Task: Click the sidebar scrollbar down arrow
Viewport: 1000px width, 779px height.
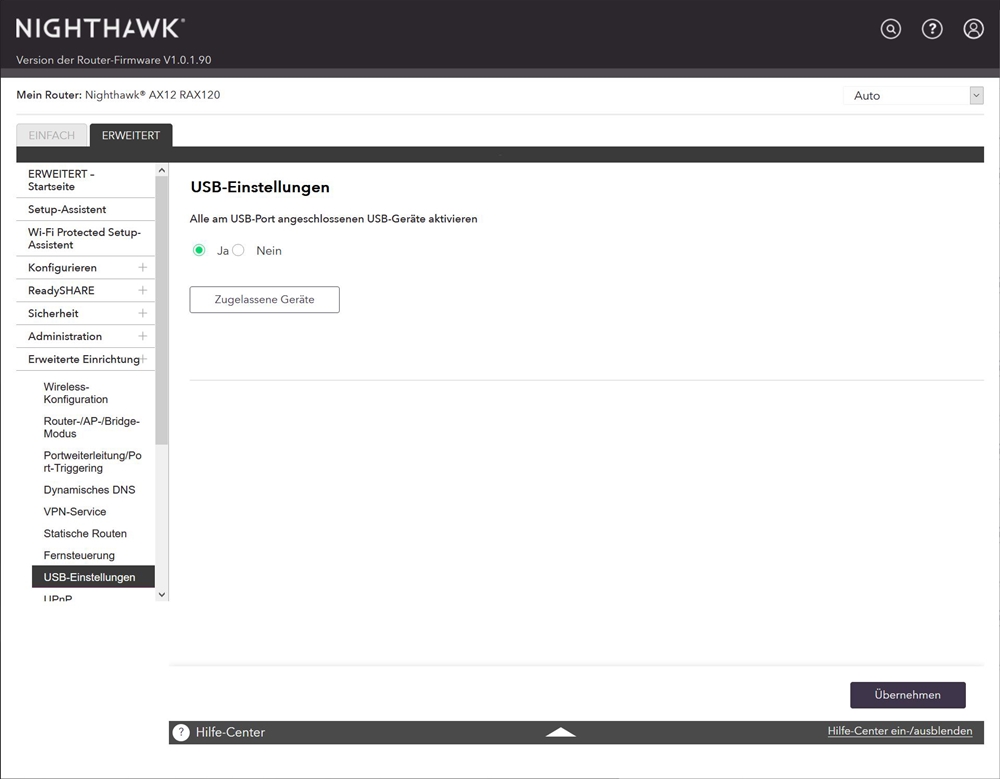Action: [162, 594]
